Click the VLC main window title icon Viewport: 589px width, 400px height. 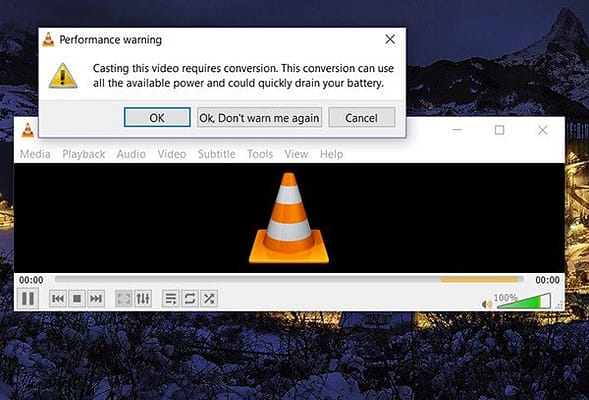click(28, 130)
